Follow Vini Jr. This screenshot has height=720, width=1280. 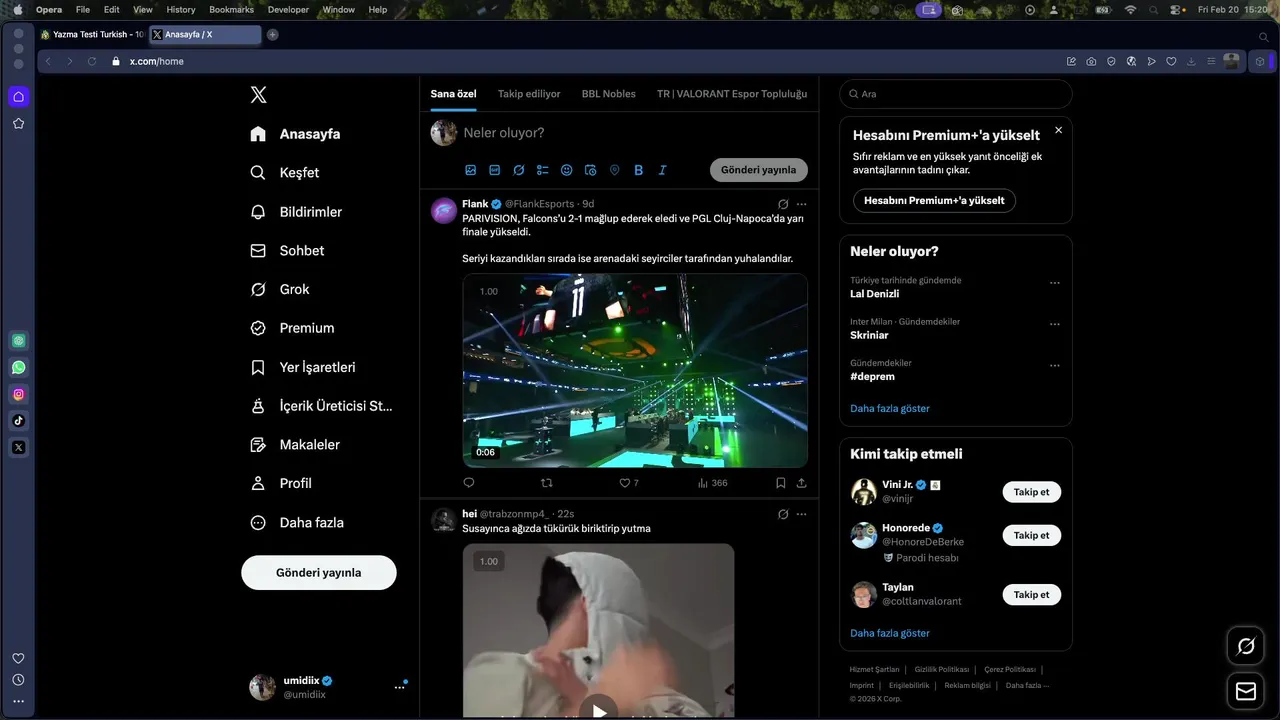pyautogui.click(x=1032, y=492)
